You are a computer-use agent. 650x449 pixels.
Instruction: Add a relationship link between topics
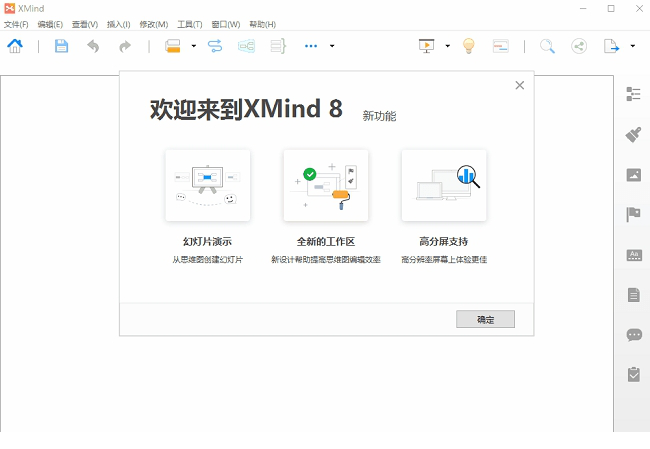[x=215, y=46]
